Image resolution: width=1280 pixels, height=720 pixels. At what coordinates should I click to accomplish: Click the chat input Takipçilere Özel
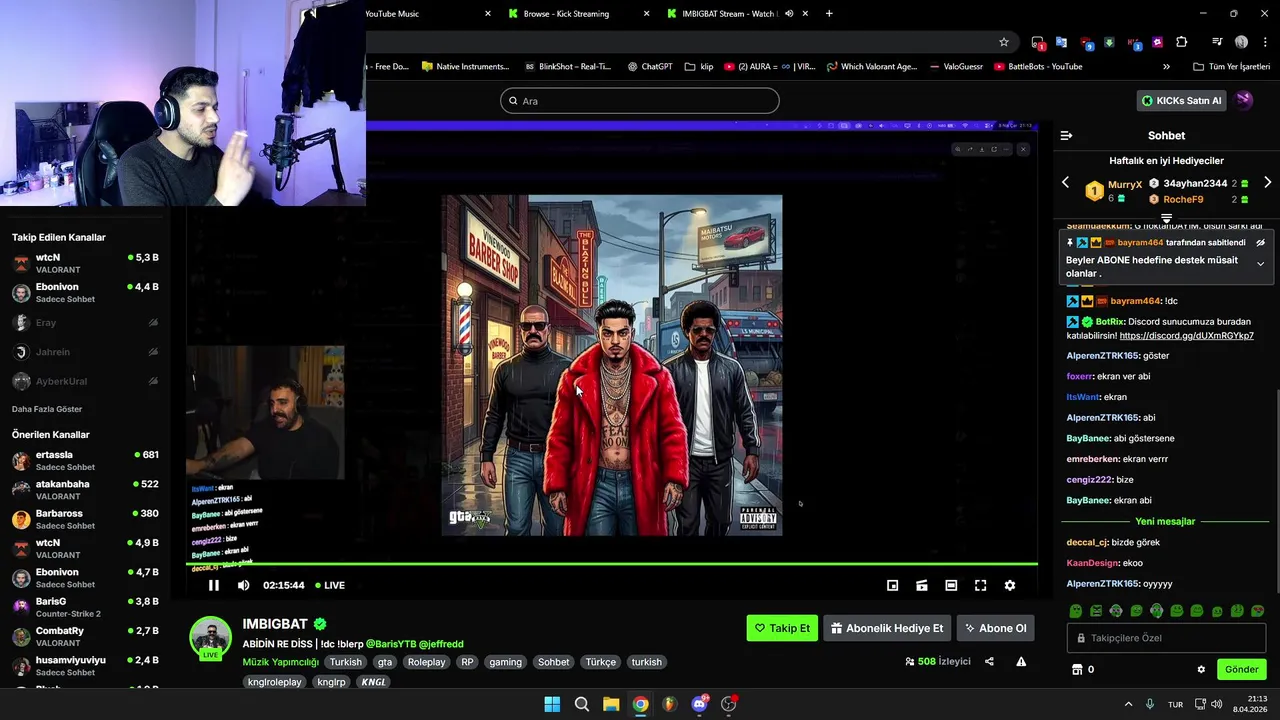click(x=1166, y=638)
